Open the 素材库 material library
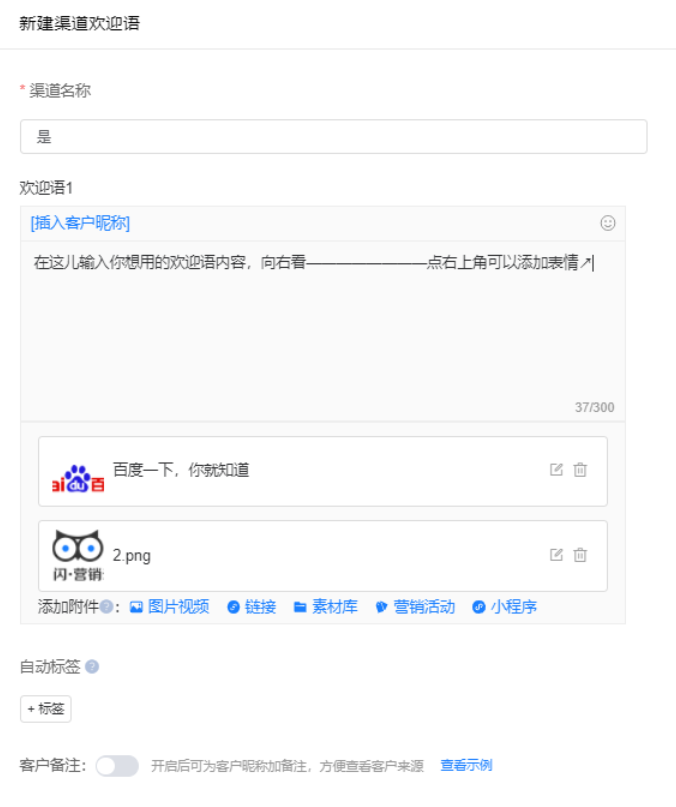 326,607
